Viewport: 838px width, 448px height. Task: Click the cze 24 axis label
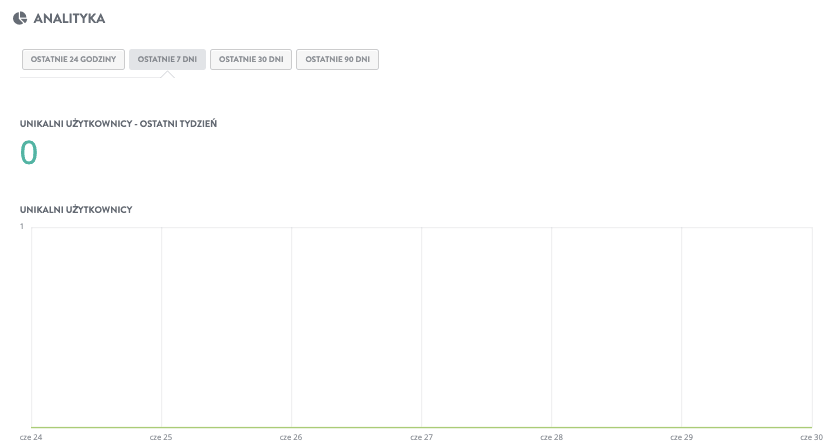point(31,437)
